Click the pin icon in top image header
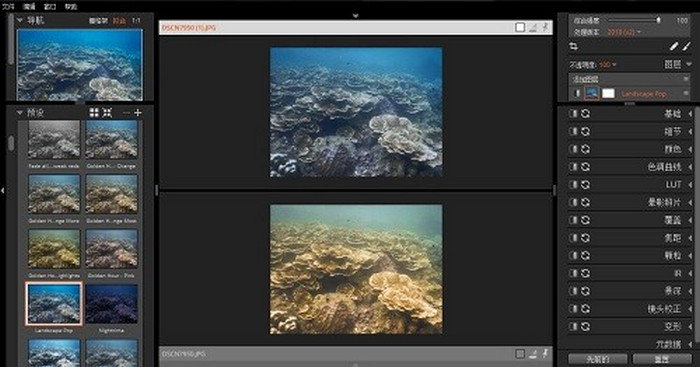 (546, 27)
